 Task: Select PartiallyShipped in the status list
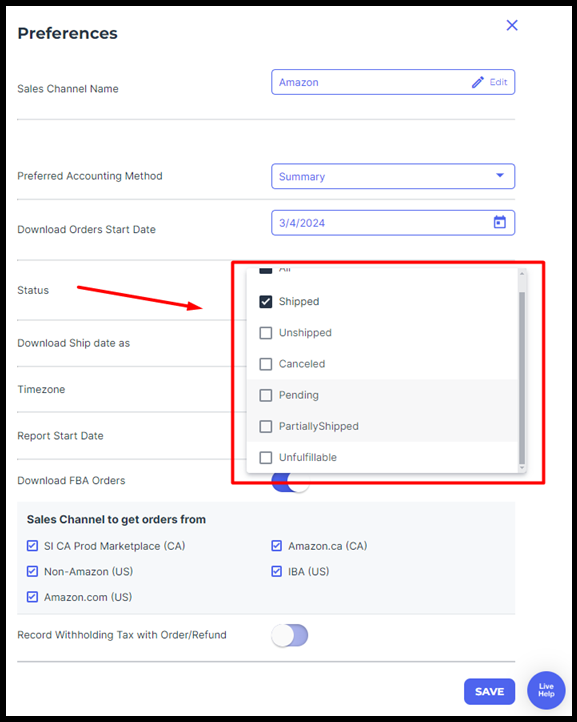click(382, 426)
